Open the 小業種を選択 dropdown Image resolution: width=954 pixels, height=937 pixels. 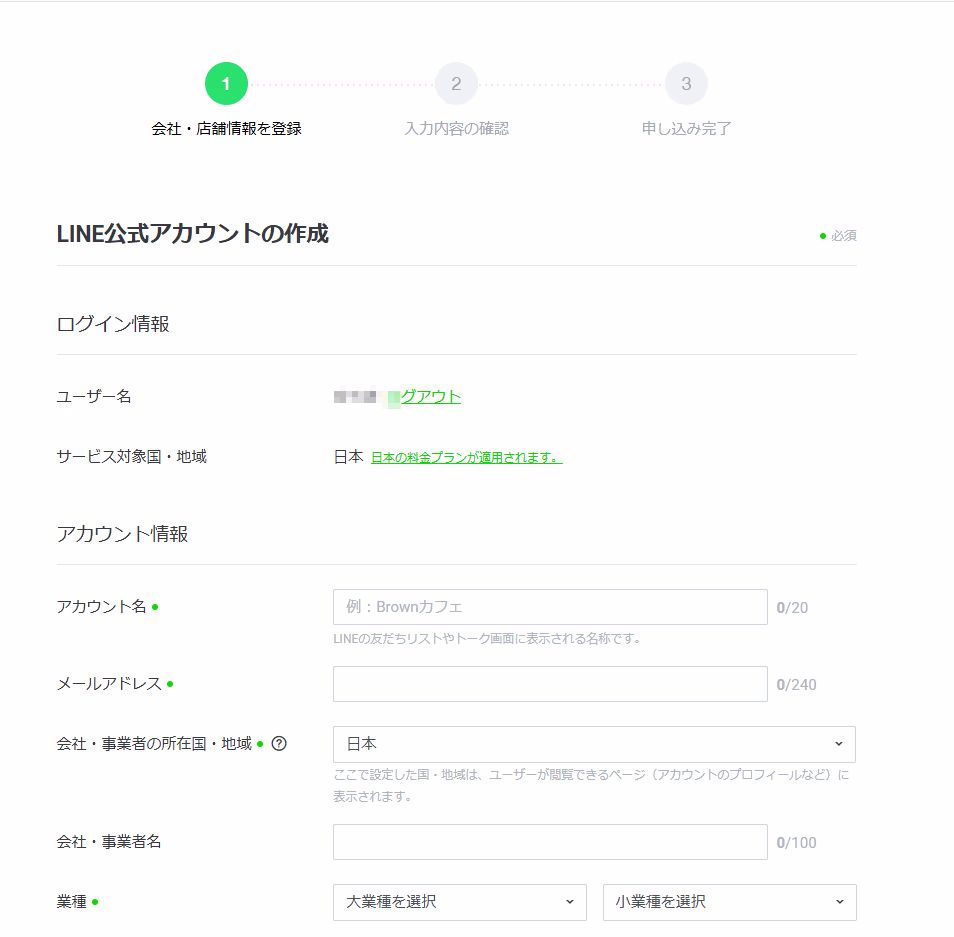[x=729, y=902]
